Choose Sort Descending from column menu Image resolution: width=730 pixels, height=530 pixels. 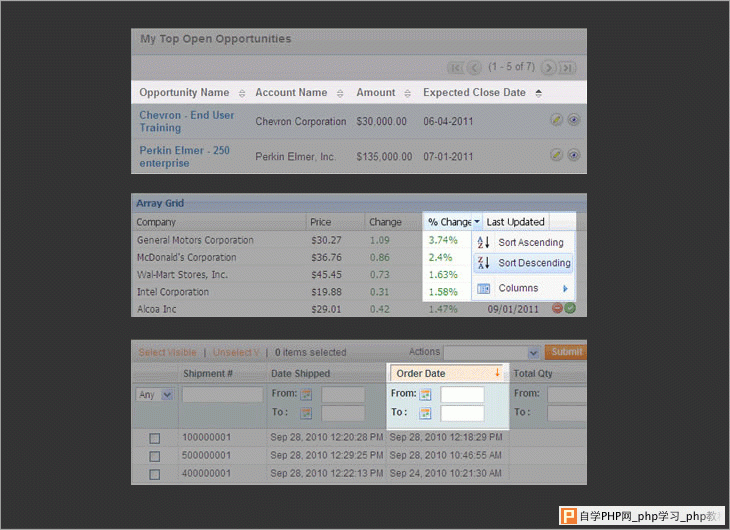click(x=524, y=263)
